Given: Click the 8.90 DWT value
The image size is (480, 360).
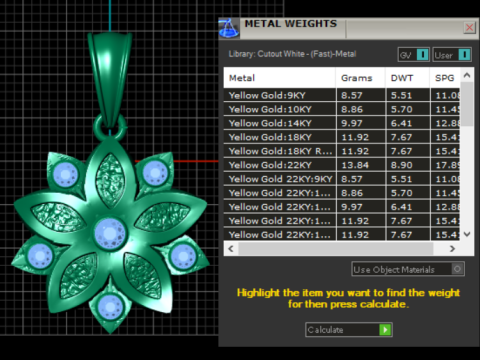Looking at the screenshot, I should click(x=402, y=165).
